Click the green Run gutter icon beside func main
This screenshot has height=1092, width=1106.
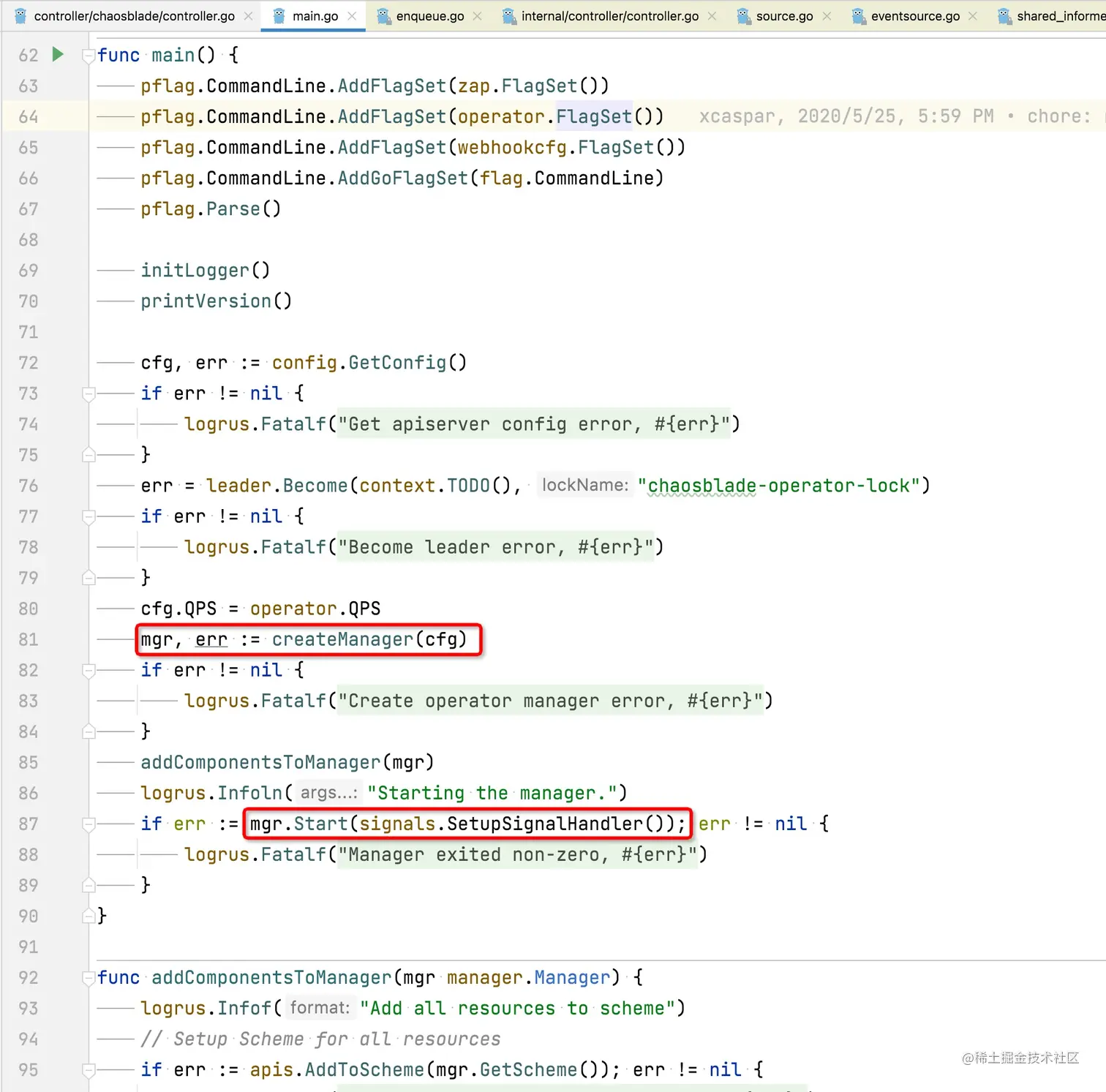point(58,54)
